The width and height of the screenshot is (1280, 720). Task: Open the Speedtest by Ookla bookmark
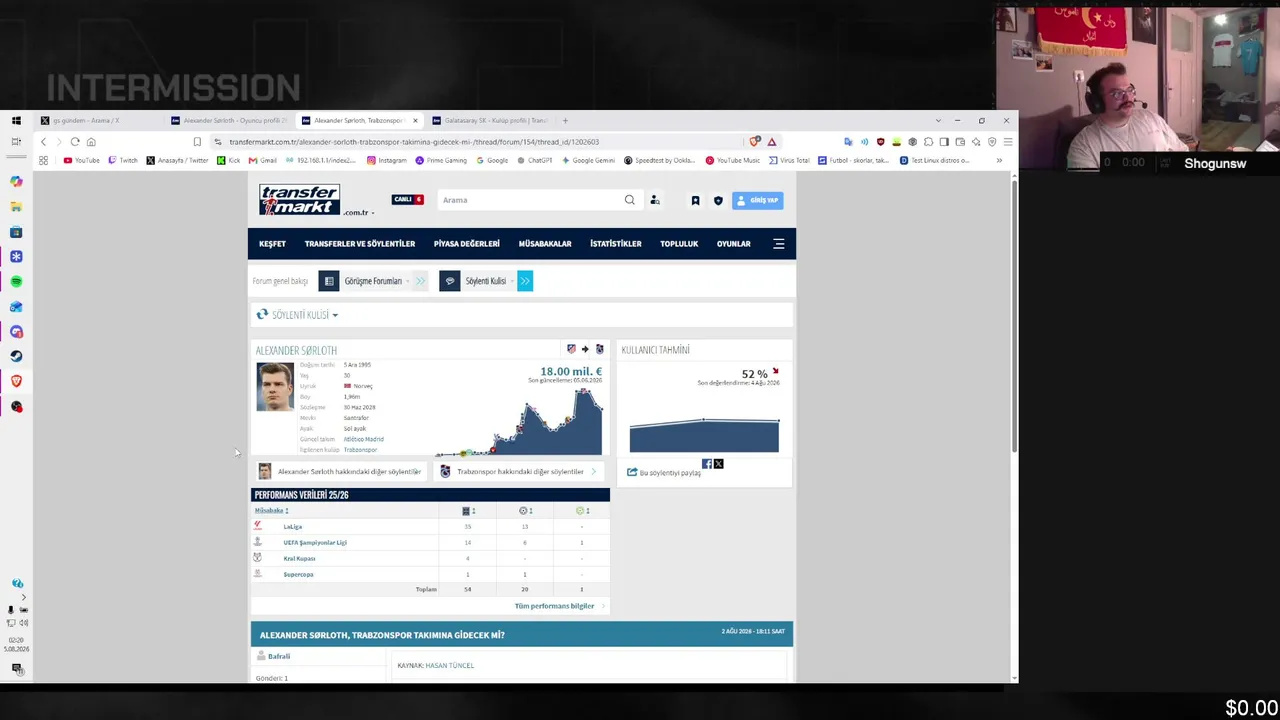point(659,160)
